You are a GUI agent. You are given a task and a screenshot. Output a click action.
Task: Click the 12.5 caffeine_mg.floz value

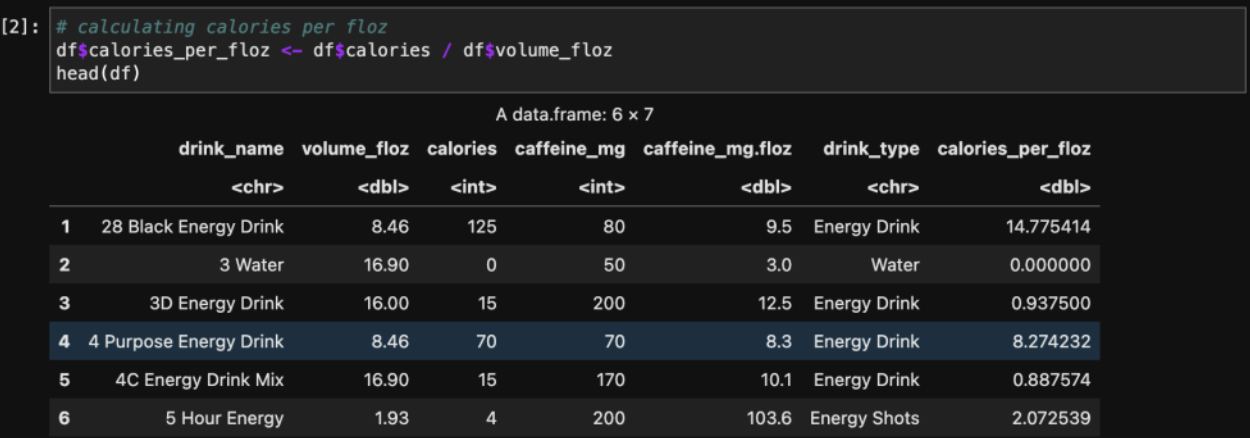click(x=776, y=303)
